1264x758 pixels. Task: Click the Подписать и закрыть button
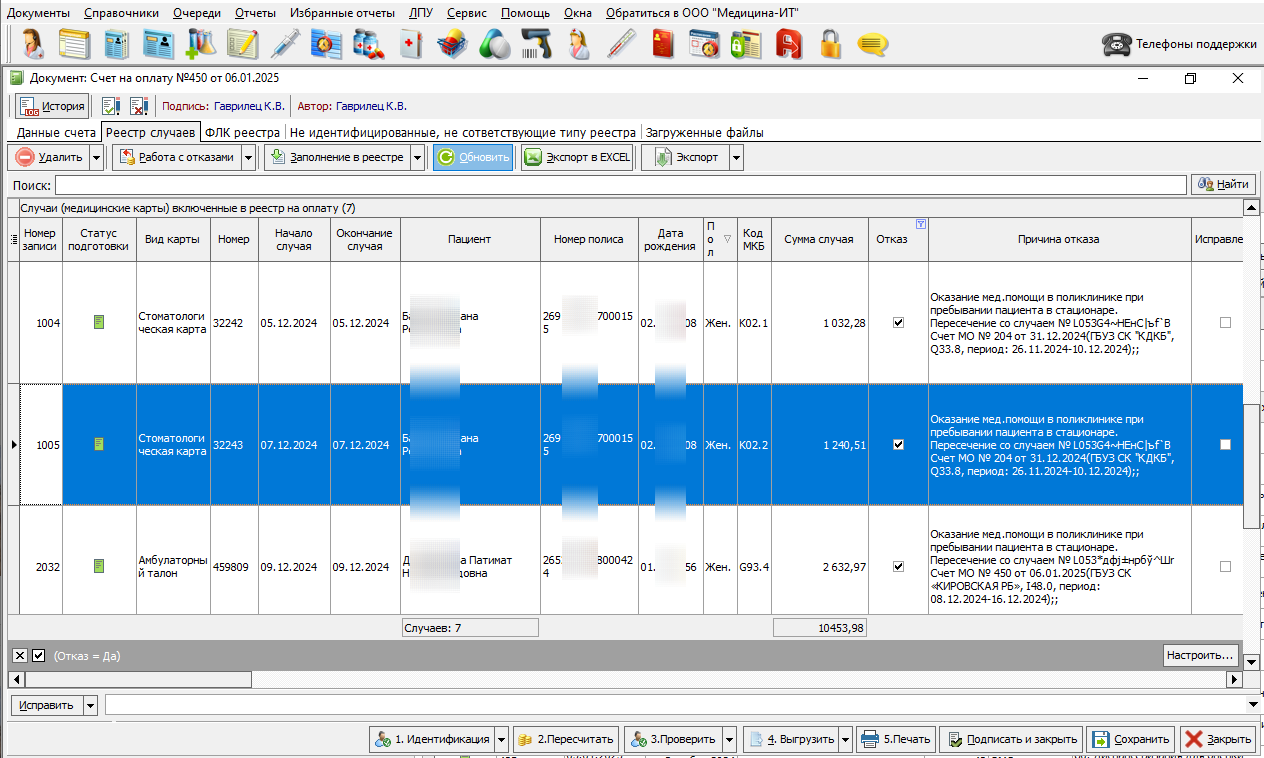[1012, 739]
